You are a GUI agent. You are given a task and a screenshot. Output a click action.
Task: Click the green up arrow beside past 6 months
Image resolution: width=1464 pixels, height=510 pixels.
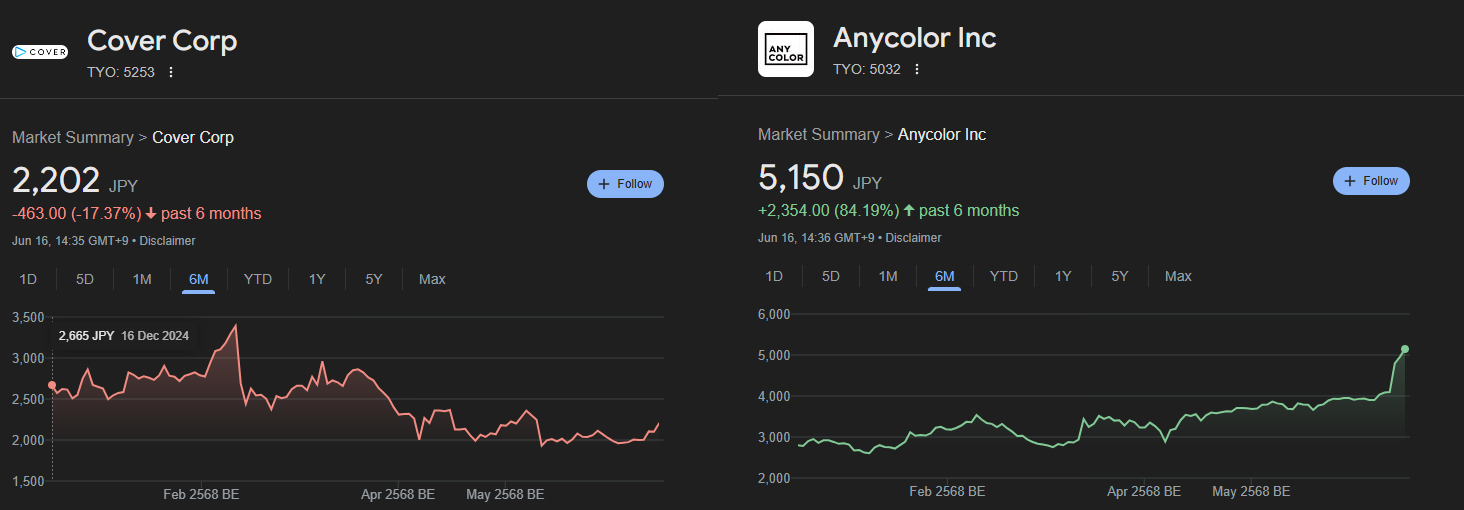[909, 210]
